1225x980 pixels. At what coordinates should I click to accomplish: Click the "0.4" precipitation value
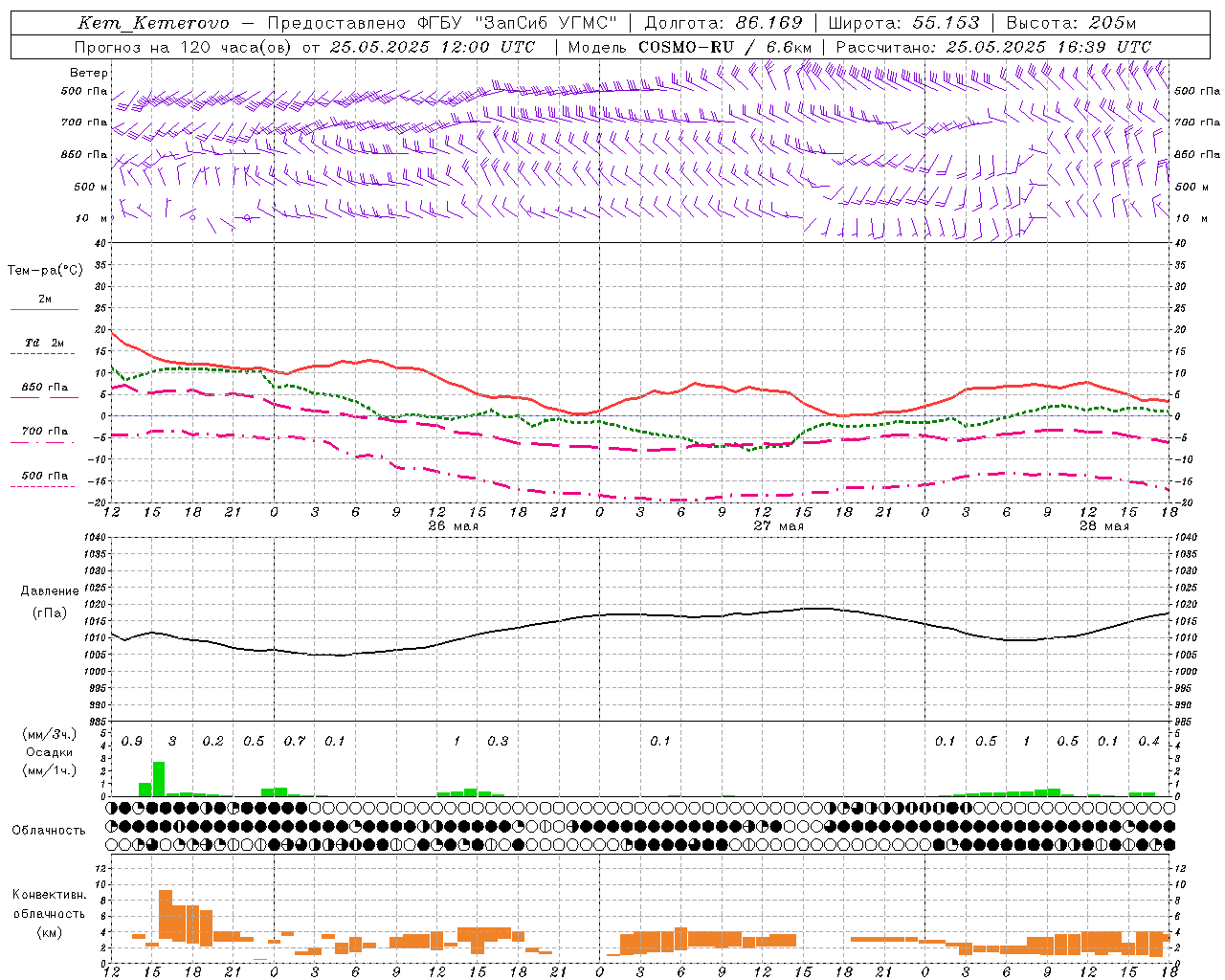click(1148, 742)
